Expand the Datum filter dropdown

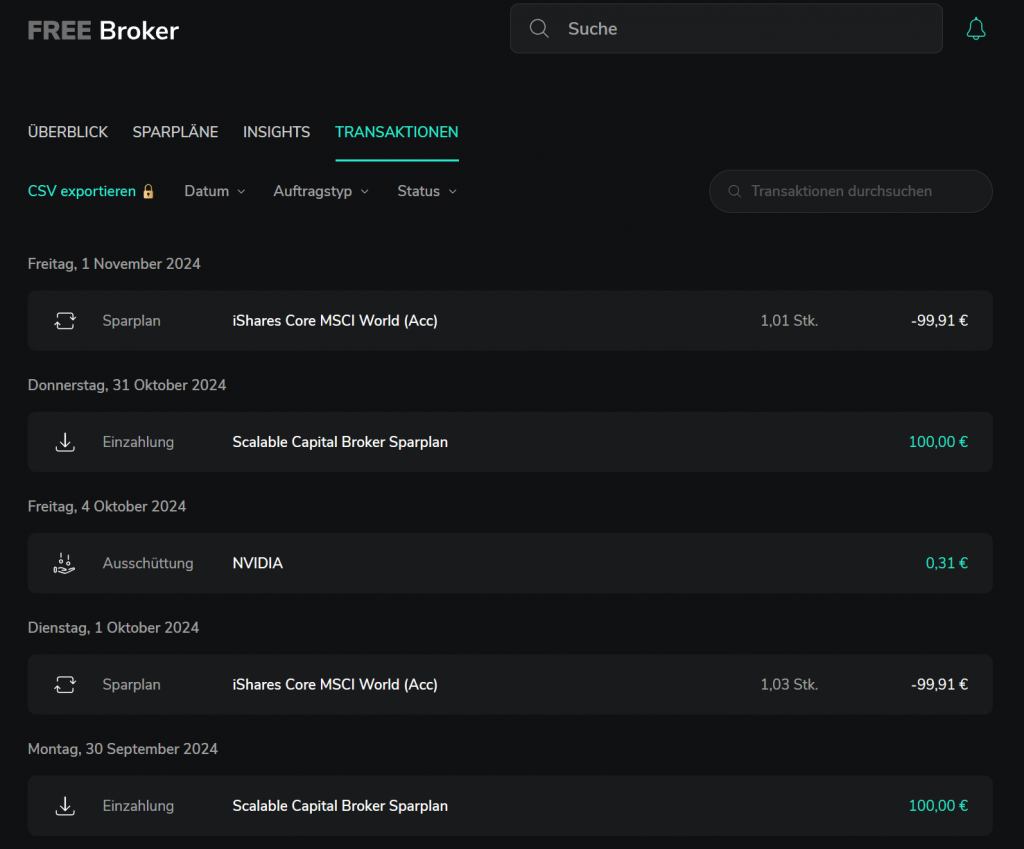point(214,191)
